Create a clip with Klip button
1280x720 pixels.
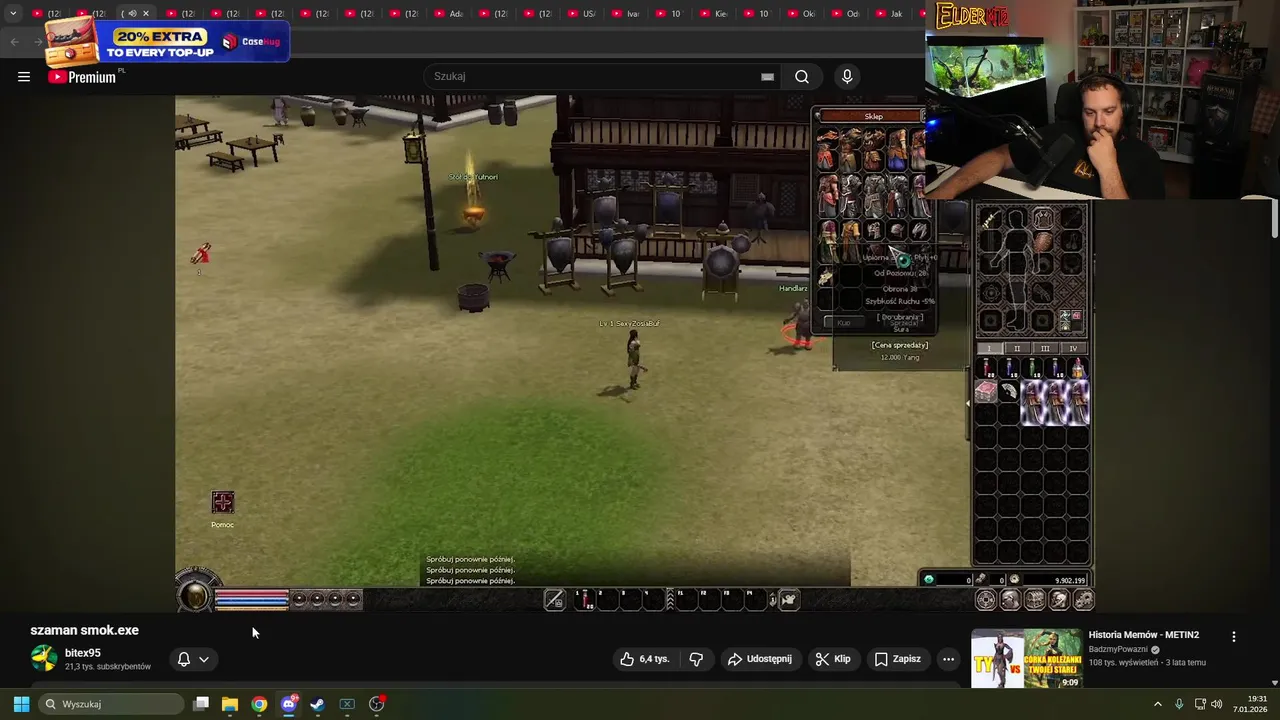click(833, 659)
